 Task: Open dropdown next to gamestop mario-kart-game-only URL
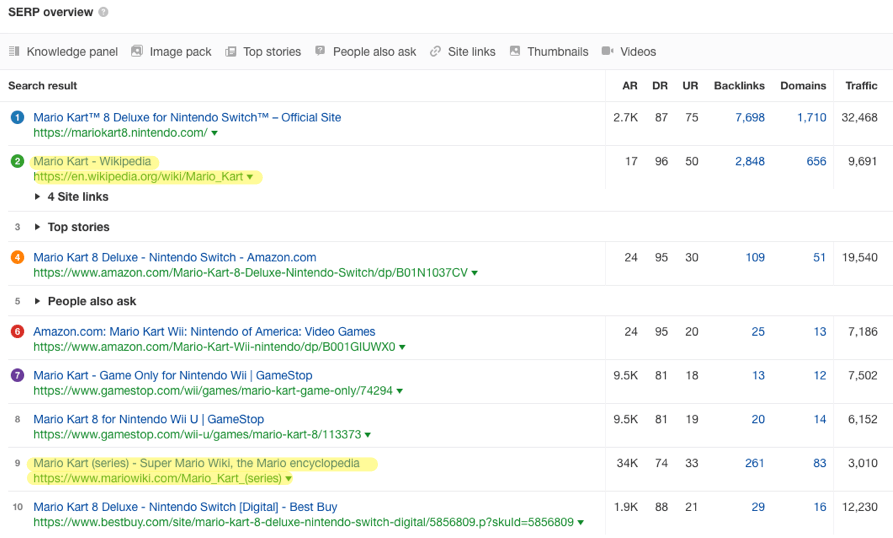click(400, 391)
